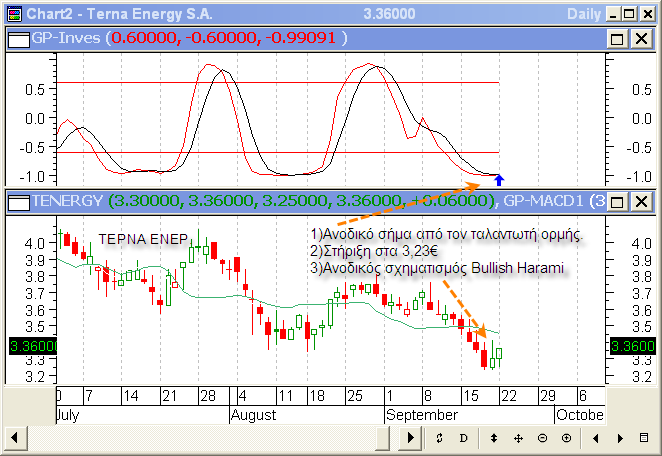662x456 pixels.
Task: Zoom out with the minus magnifier icon
Action: click(542, 439)
